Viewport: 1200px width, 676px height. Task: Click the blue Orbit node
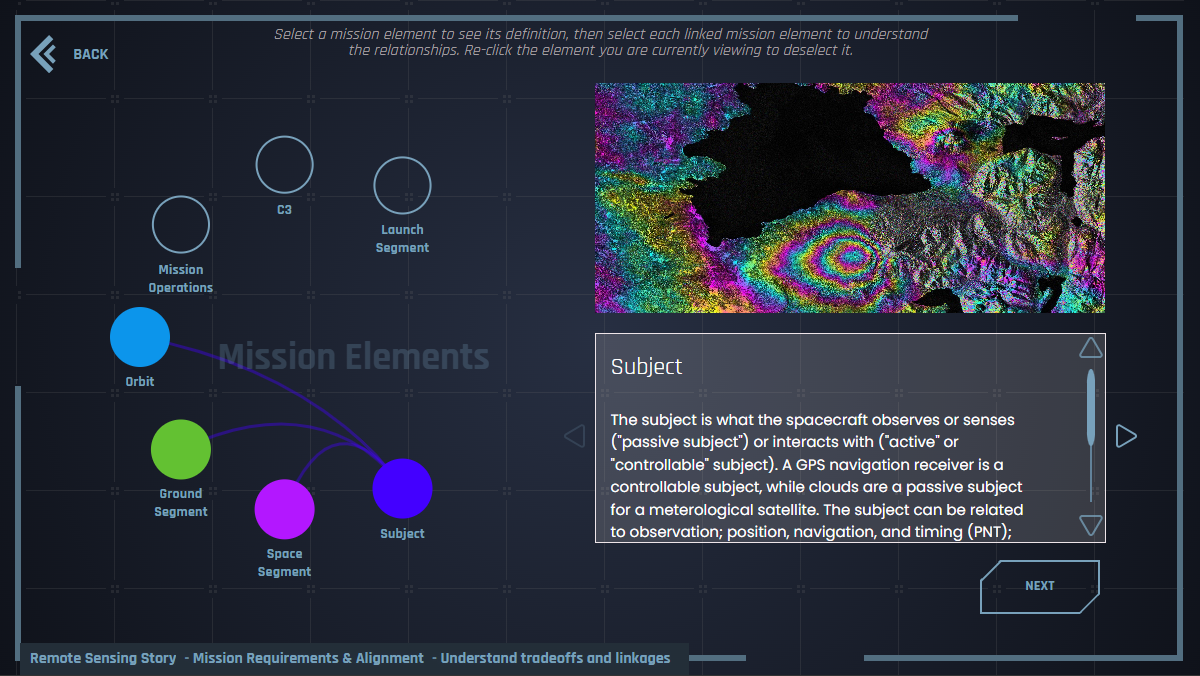140,337
